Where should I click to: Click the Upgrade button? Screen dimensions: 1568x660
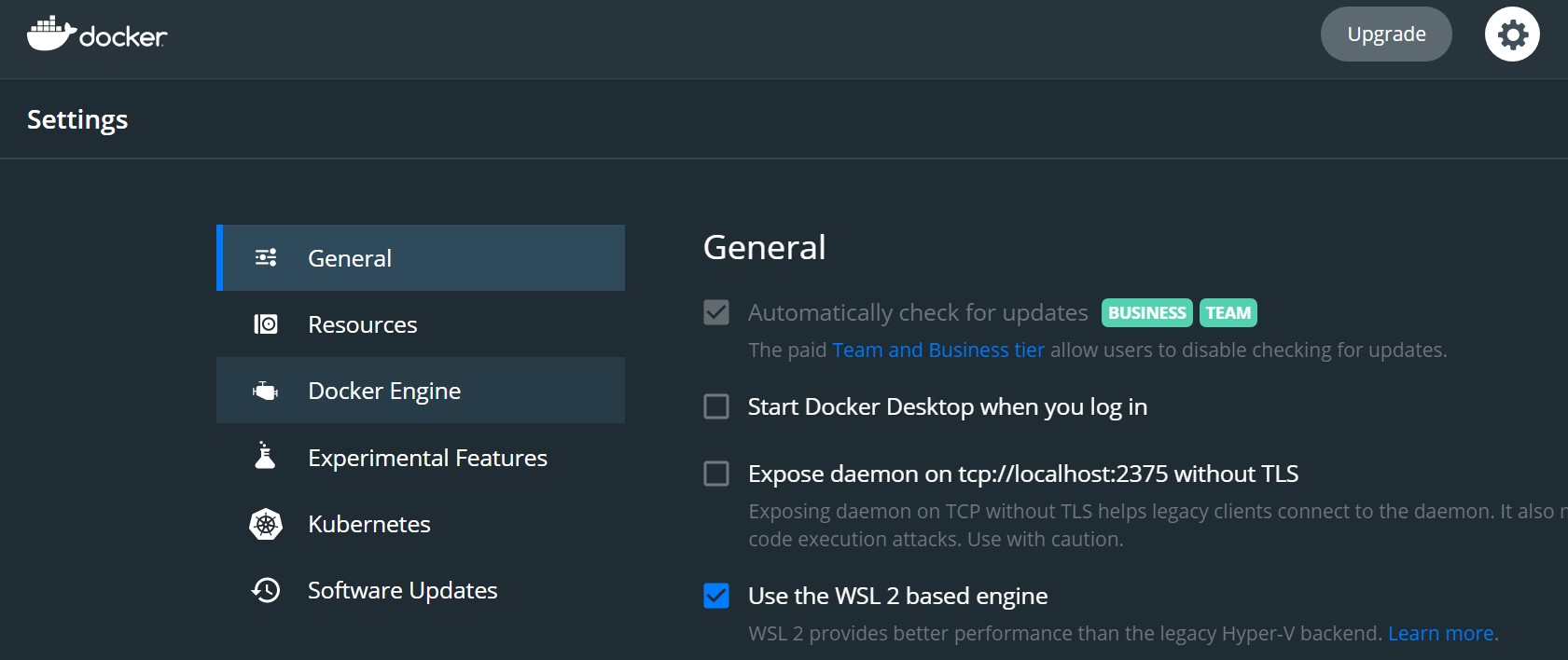coord(1386,34)
